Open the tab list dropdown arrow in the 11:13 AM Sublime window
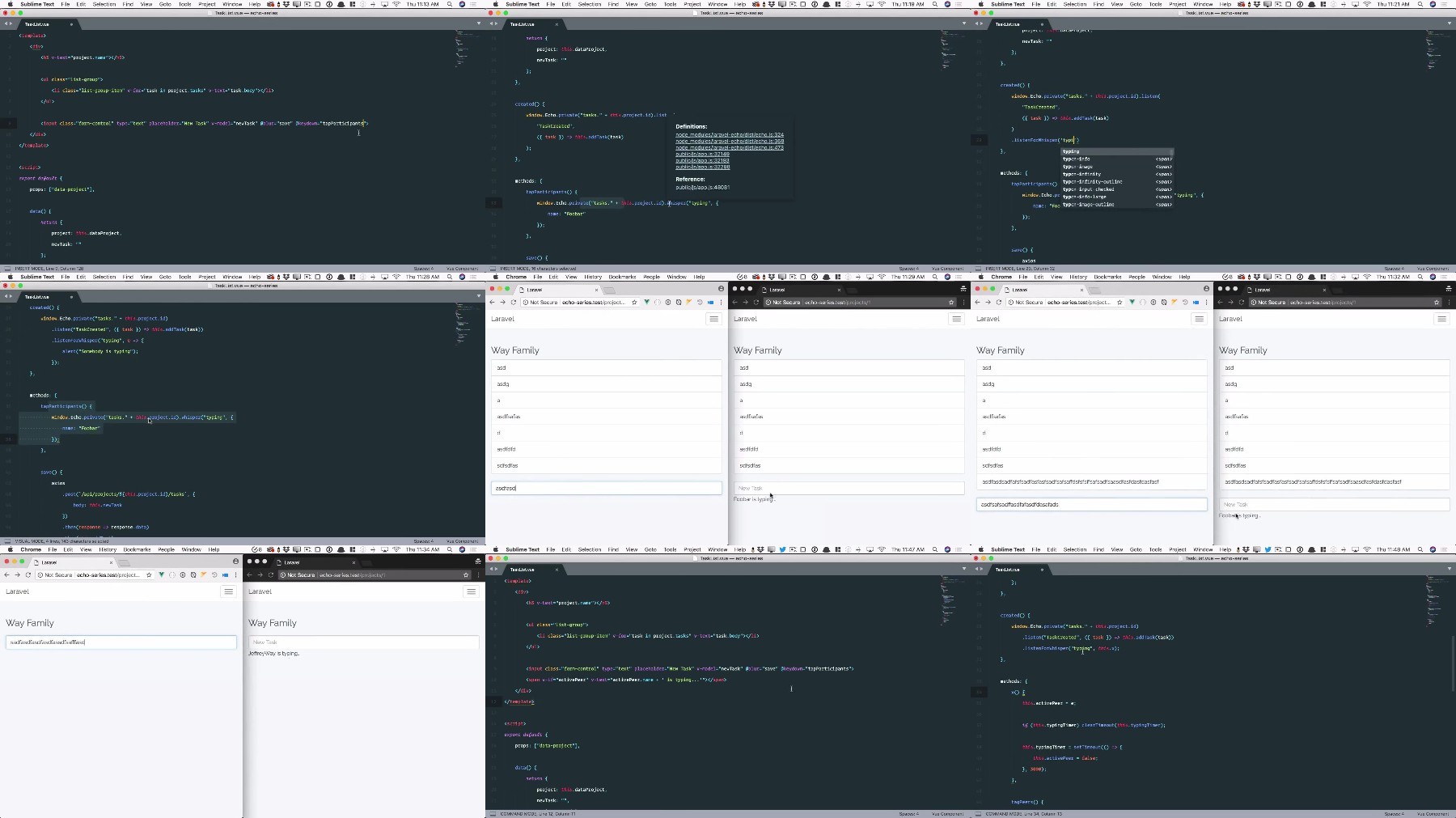The height and width of the screenshot is (818, 1456). (x=478, y=23)
